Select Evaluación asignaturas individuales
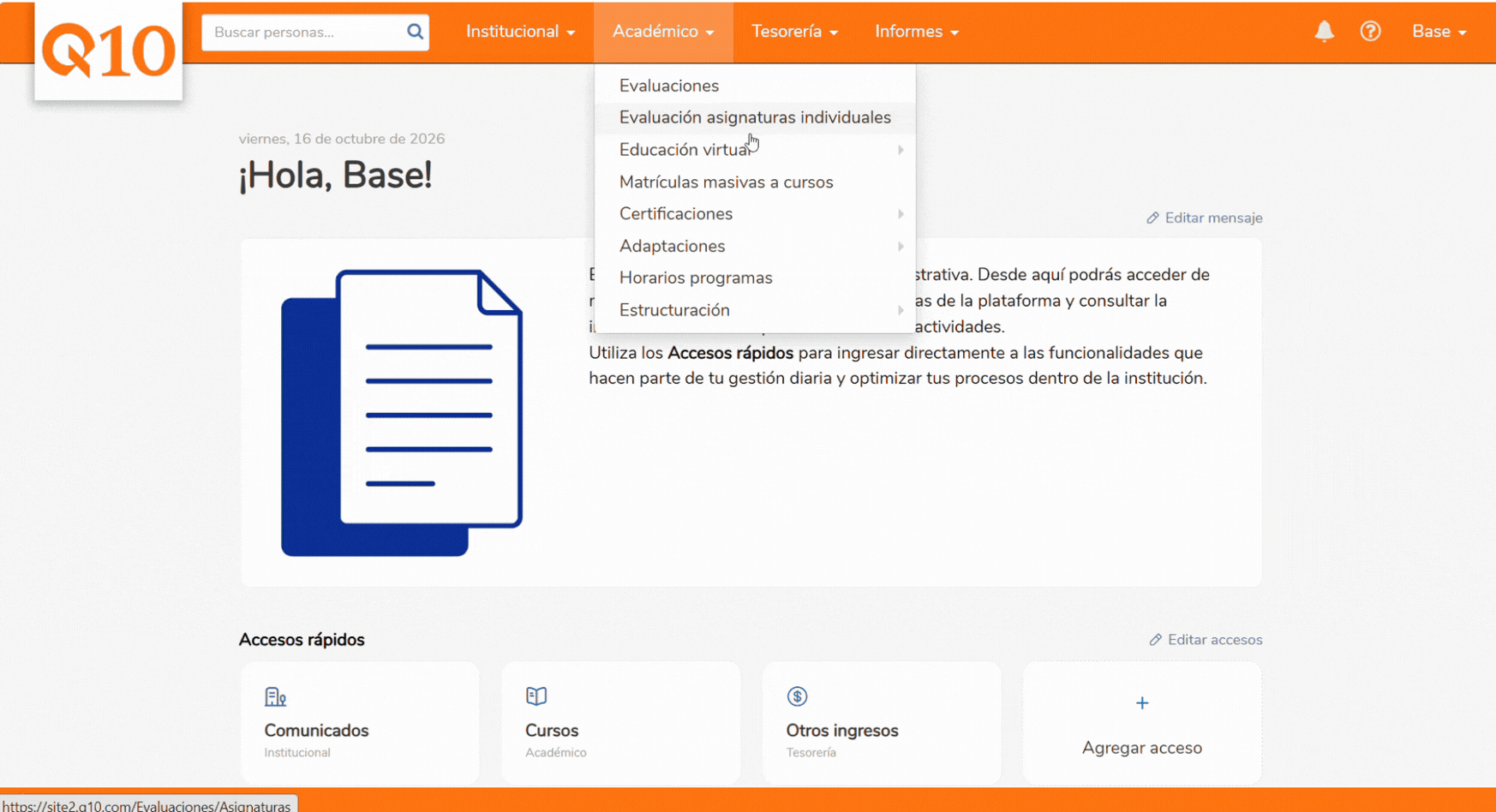The height and width of the screenshot is (812, 1496). [x=755, y=117]
